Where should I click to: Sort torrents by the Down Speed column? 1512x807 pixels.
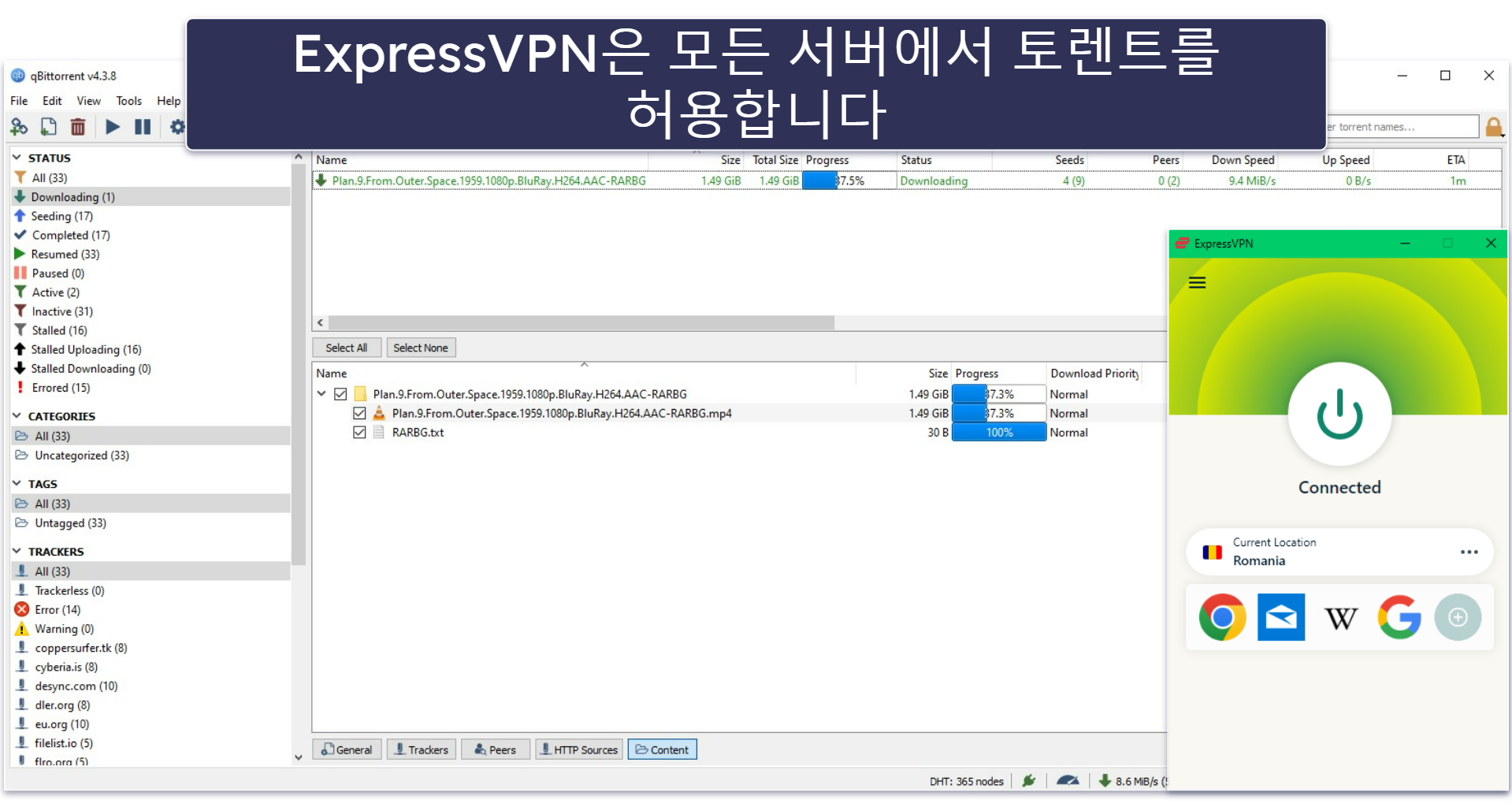[x=1243, y=160]
